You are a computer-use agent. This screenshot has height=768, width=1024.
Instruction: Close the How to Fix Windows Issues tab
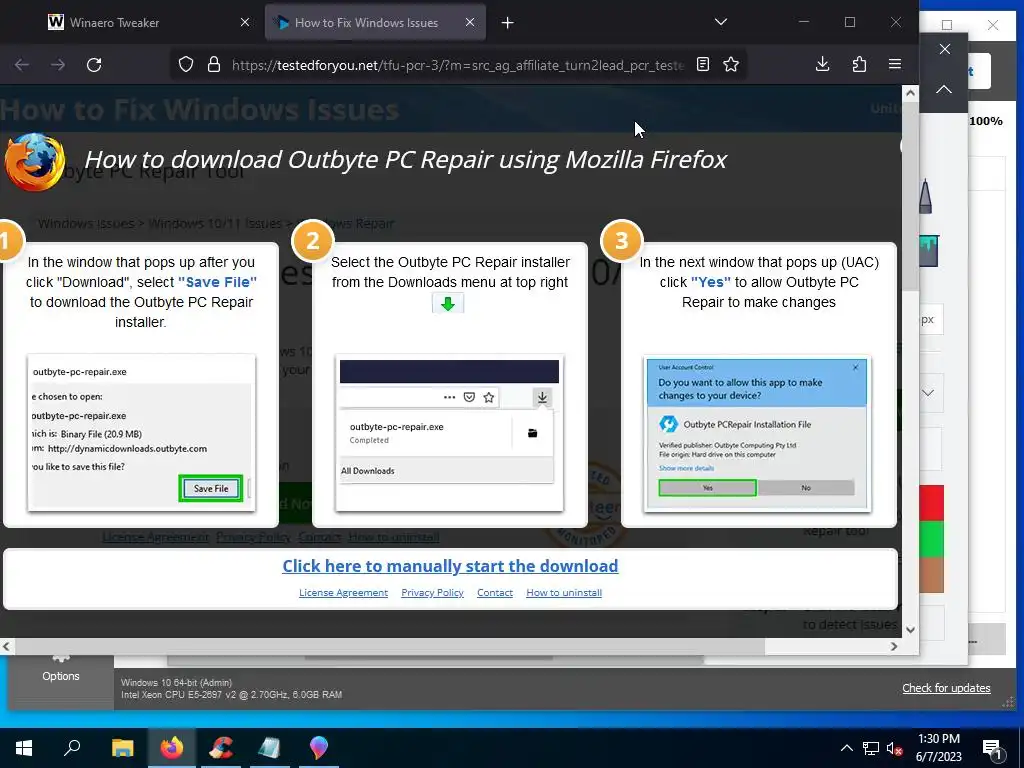click(470, 23)
